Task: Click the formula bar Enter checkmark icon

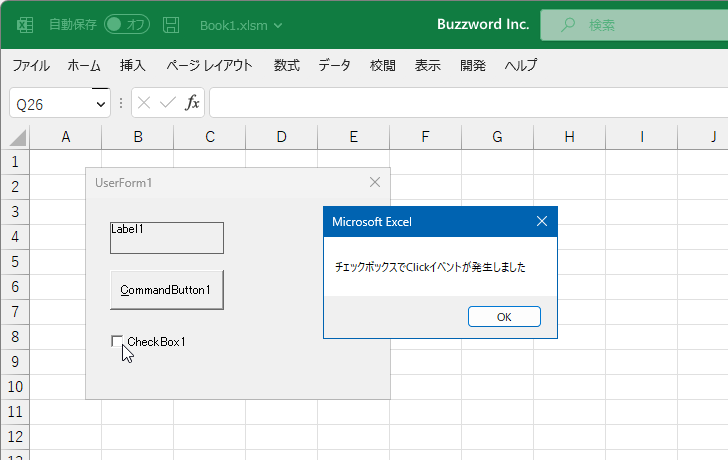Action: [168, 102]
